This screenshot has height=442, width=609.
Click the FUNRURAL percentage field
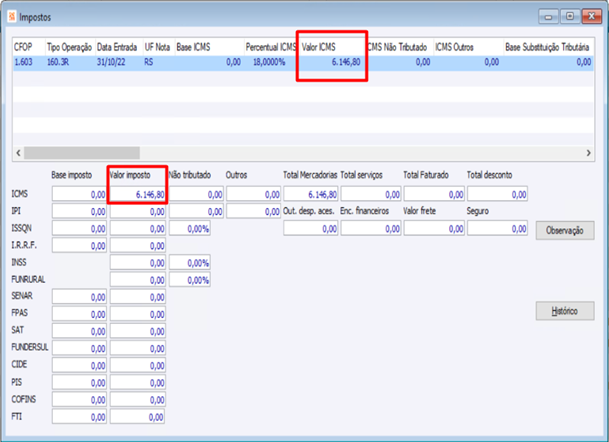pos(190,280)
